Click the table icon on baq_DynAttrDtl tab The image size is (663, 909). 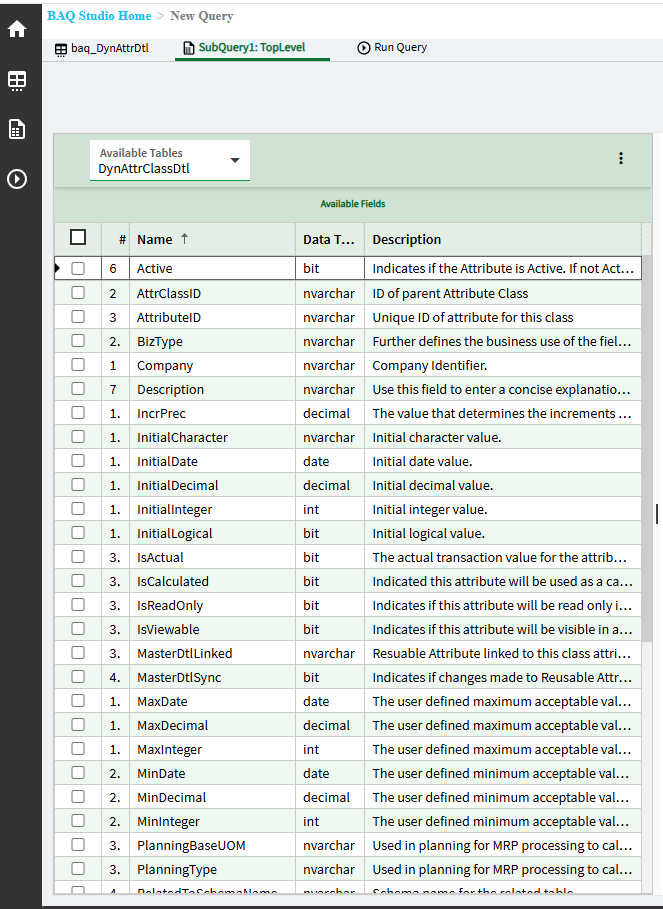coord(61,48)
